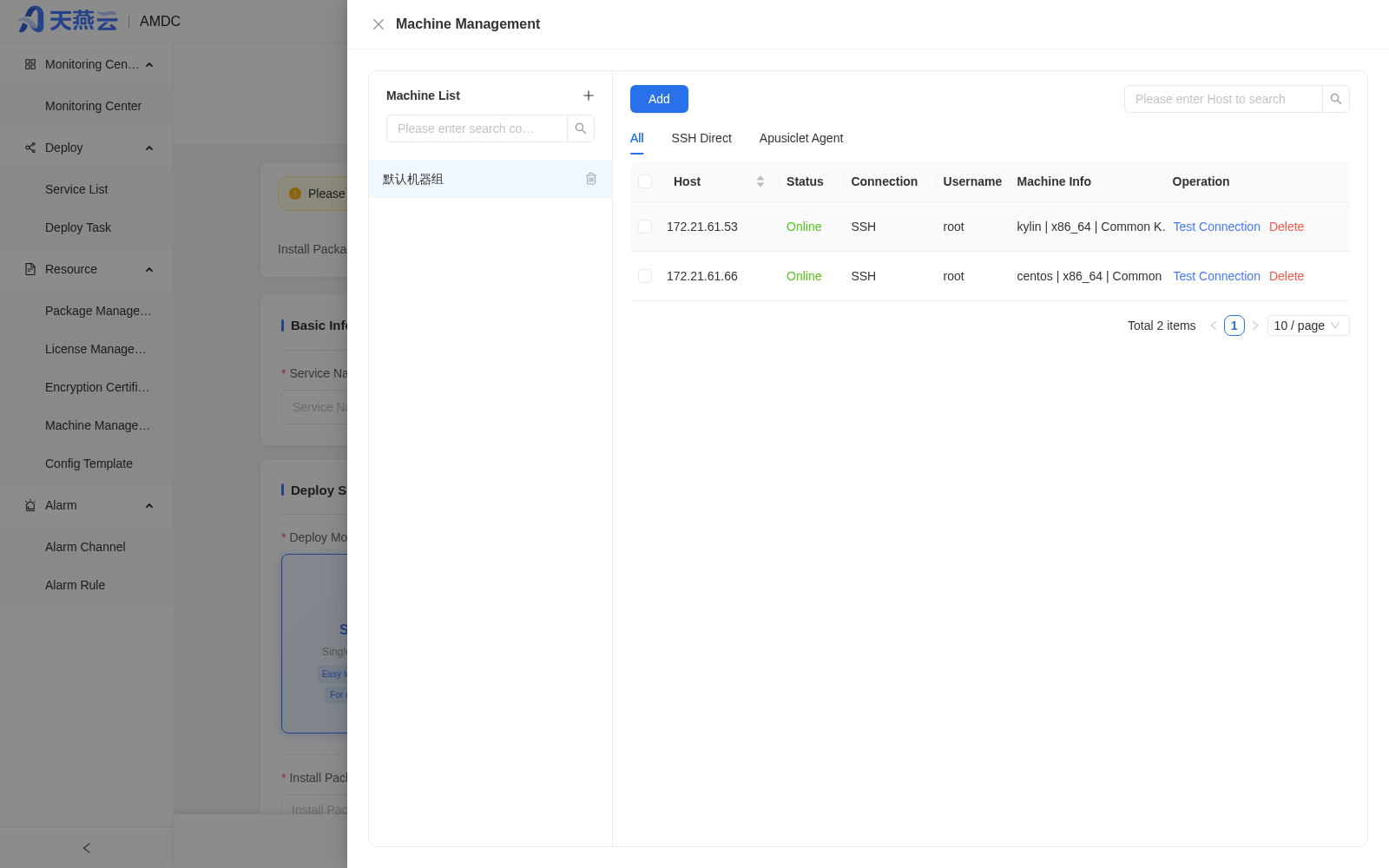Add a new machine group with plus icon

589,95
